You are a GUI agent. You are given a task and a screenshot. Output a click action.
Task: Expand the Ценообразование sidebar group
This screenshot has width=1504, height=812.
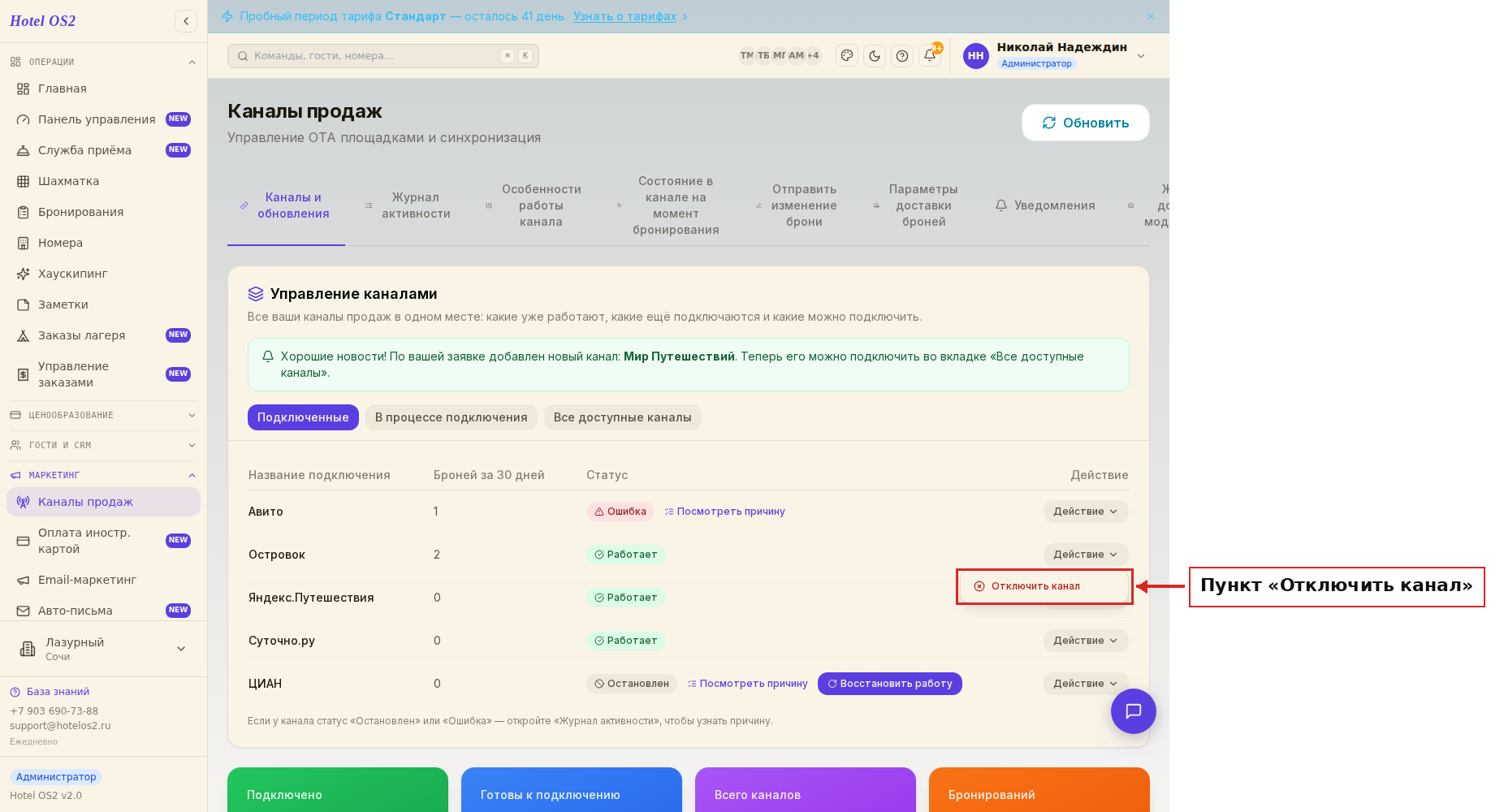point(103,415)
